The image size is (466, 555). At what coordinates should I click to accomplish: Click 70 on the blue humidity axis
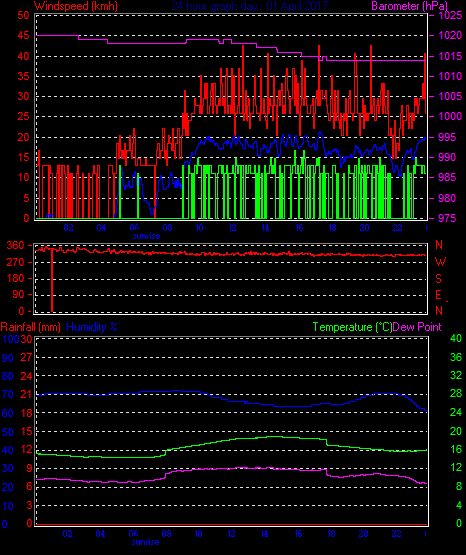[x=7, y=394]
